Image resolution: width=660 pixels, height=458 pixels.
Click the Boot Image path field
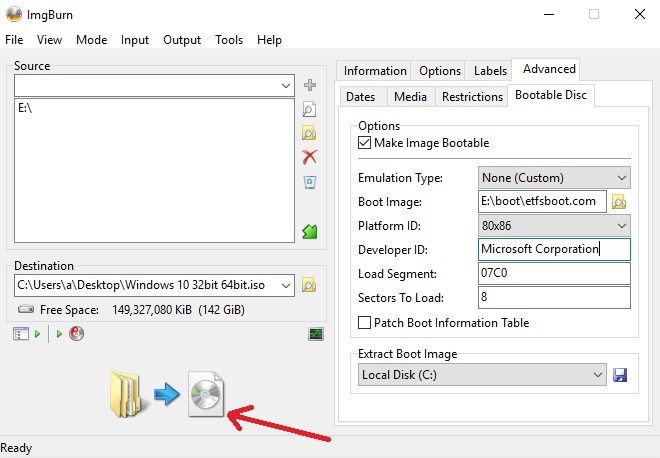542,201
